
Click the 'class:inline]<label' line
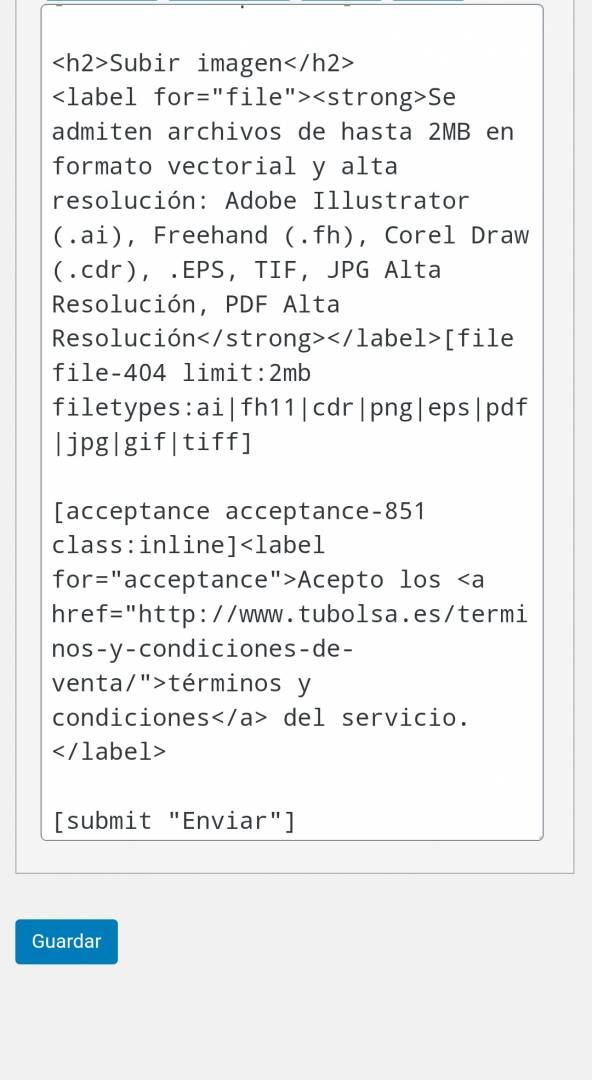coord(189,546)
